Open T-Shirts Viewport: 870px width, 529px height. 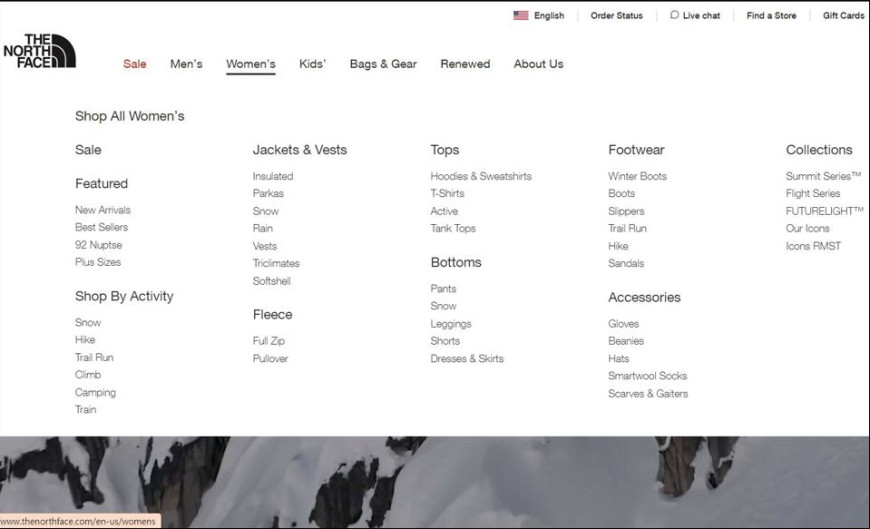tap(447, 193)
